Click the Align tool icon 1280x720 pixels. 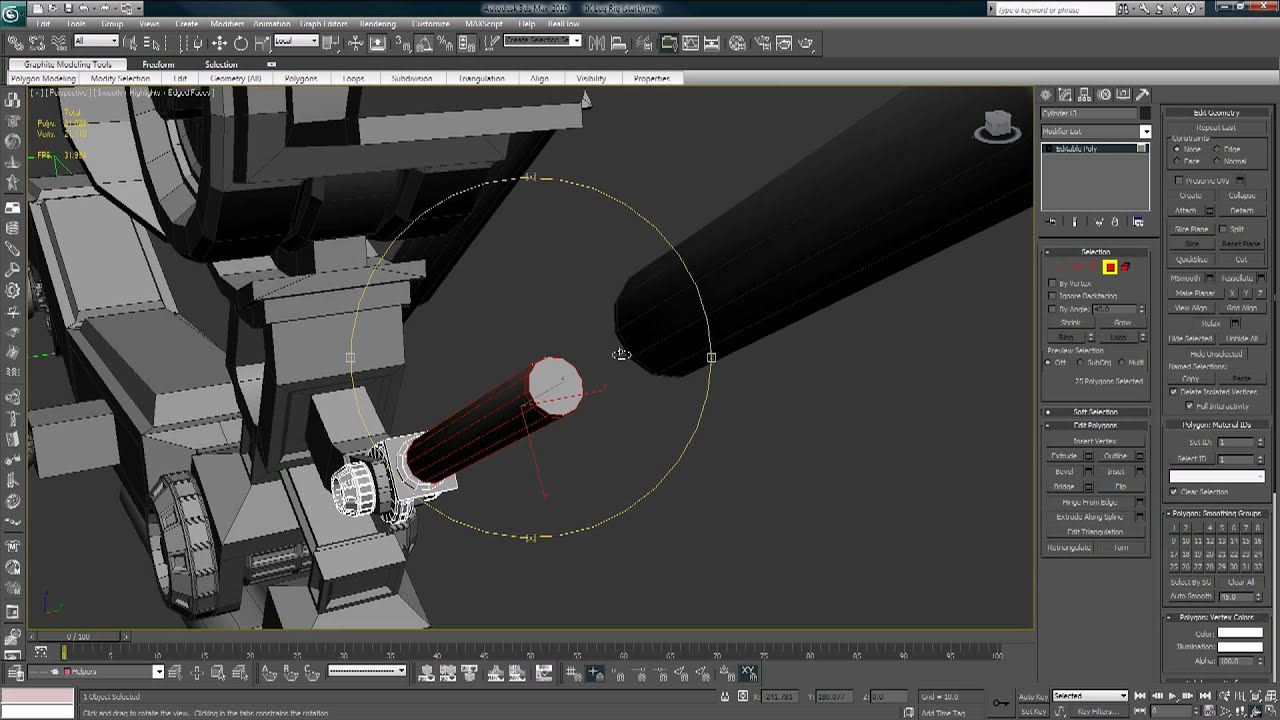621,43
